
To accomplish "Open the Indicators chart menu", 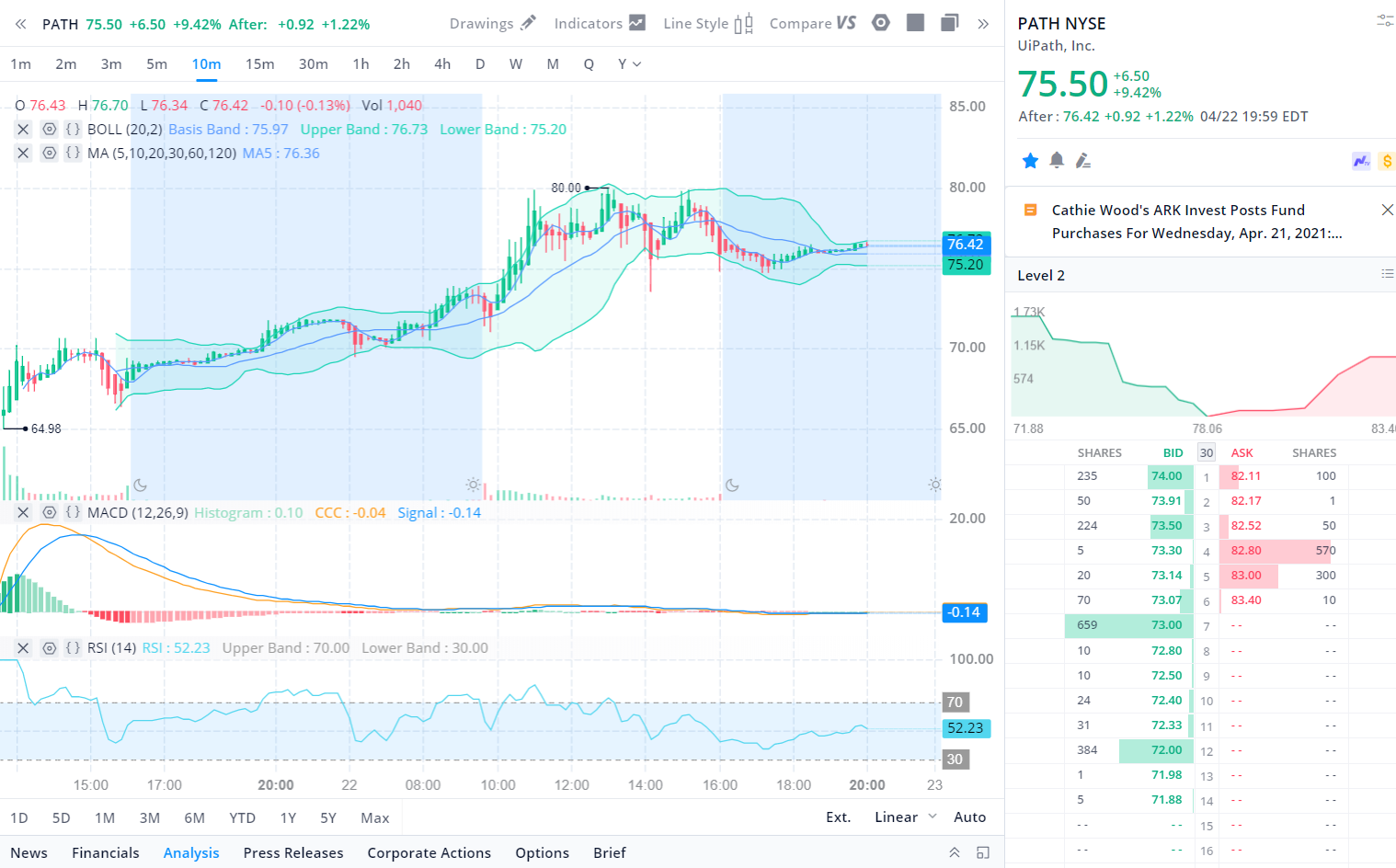I will click(600, 23).
